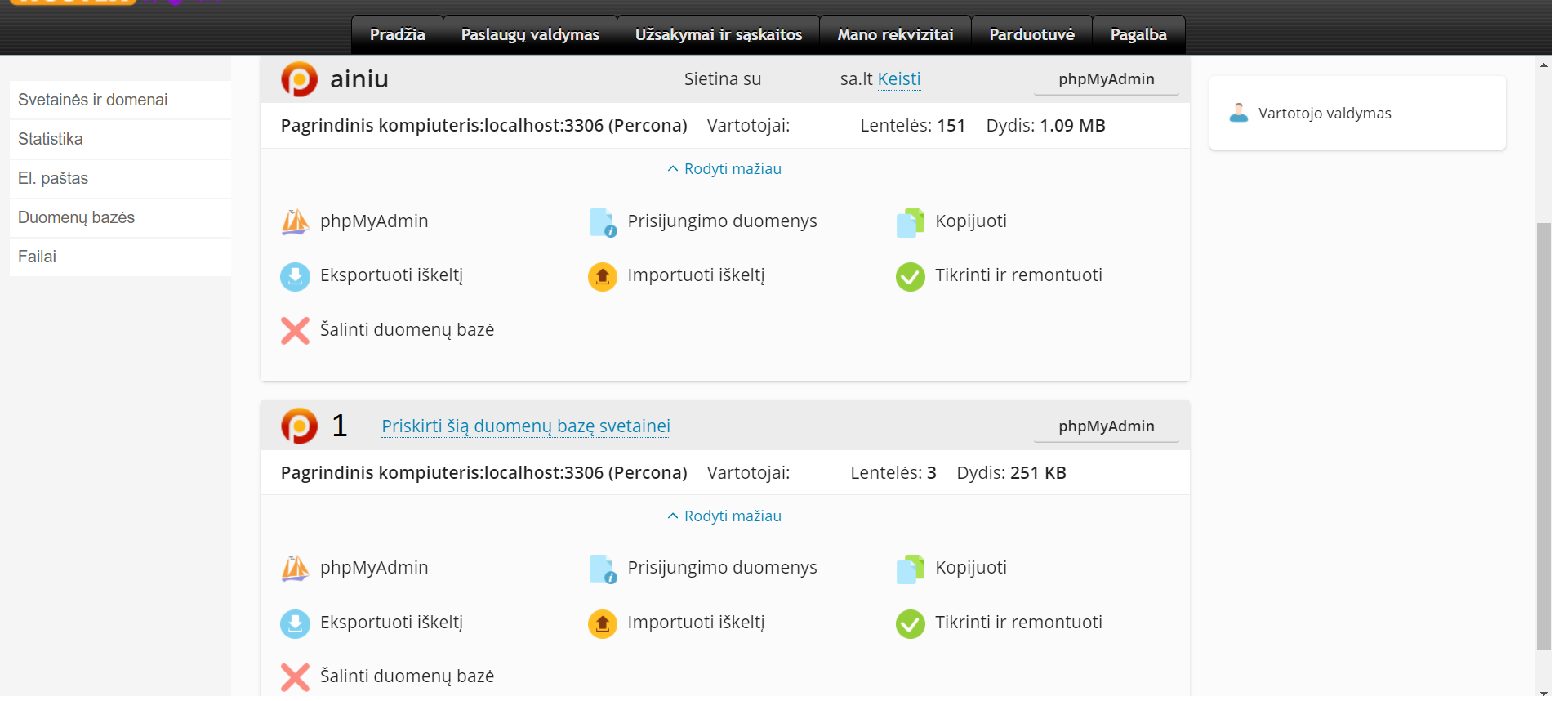The width and height of the screenshot is (1568, 701).
Task: Collapse ainiu details with Rodyti mažiau
Action: [x=724, y=169]
